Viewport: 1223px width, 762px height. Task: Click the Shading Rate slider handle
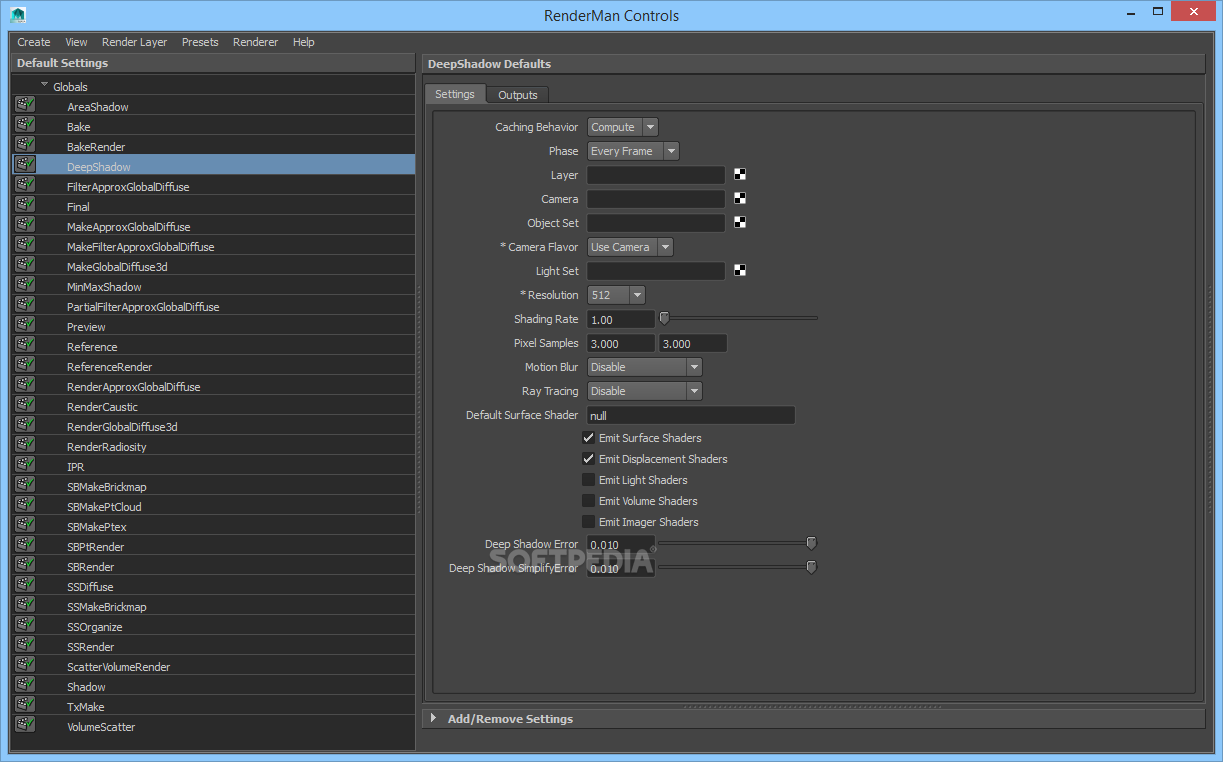[664, 318]
